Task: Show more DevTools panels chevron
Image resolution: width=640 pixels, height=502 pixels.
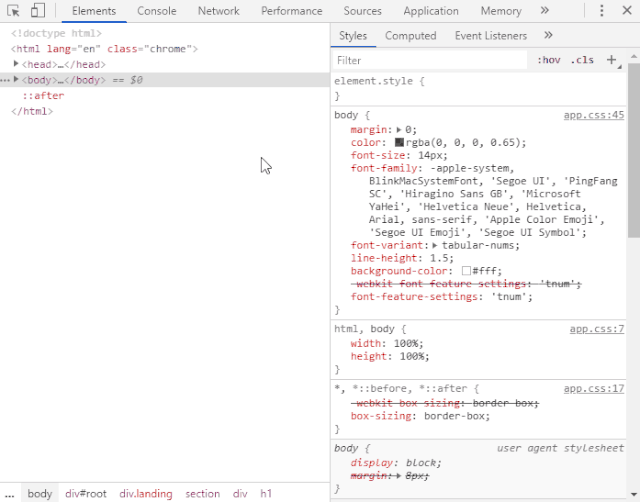Action: point(544,10)
